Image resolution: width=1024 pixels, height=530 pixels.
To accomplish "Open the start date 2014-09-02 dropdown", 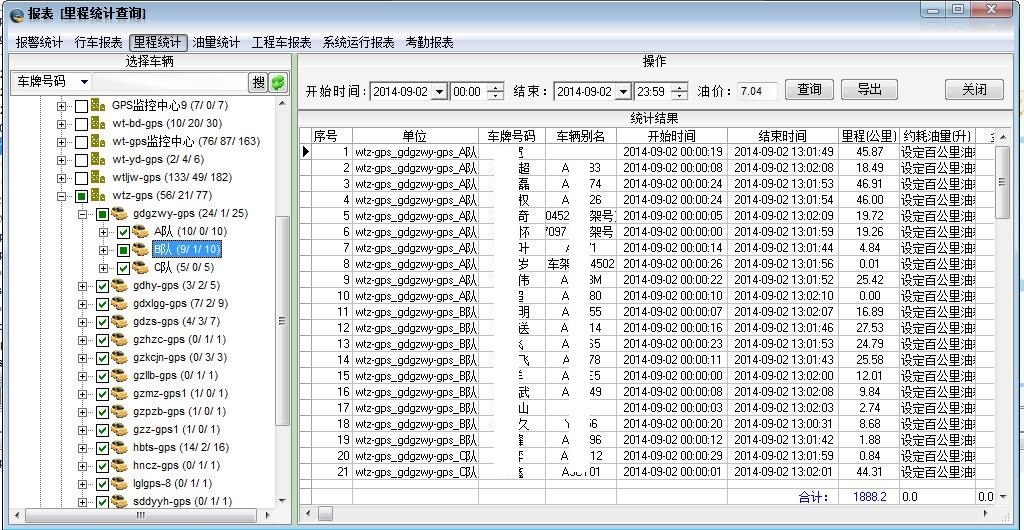I will coord(438,92).
